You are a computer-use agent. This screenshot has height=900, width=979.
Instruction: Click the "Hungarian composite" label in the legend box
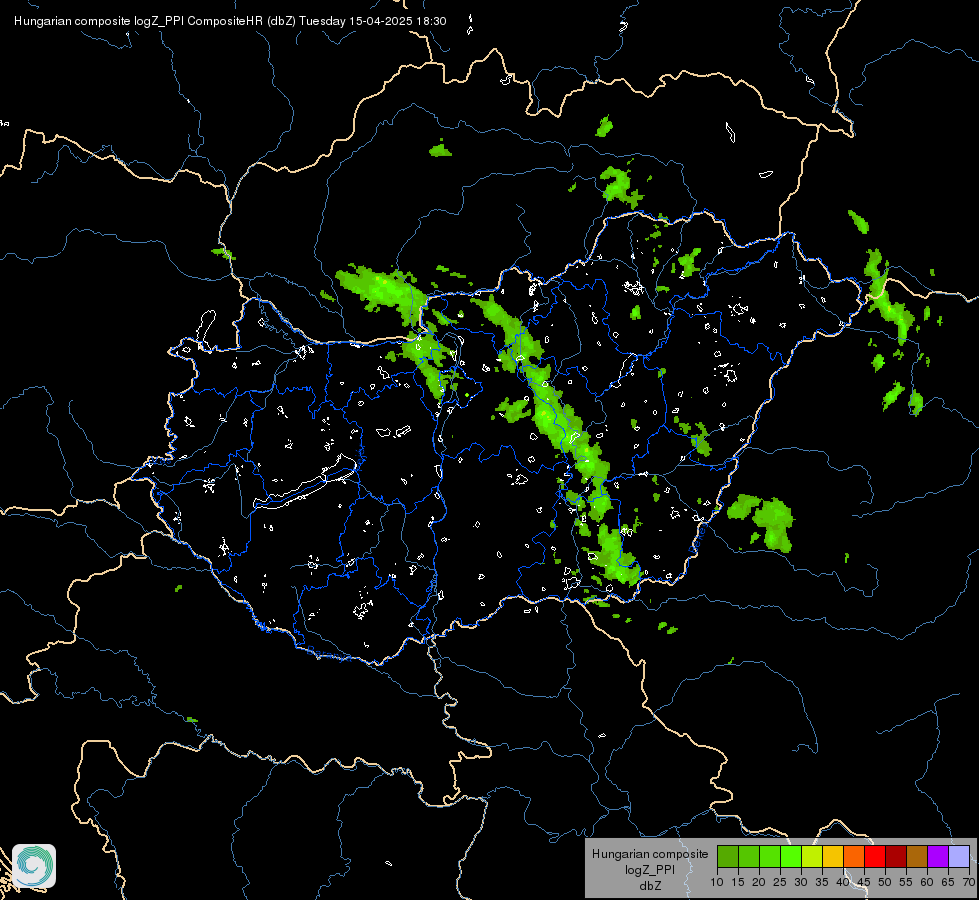650,854
